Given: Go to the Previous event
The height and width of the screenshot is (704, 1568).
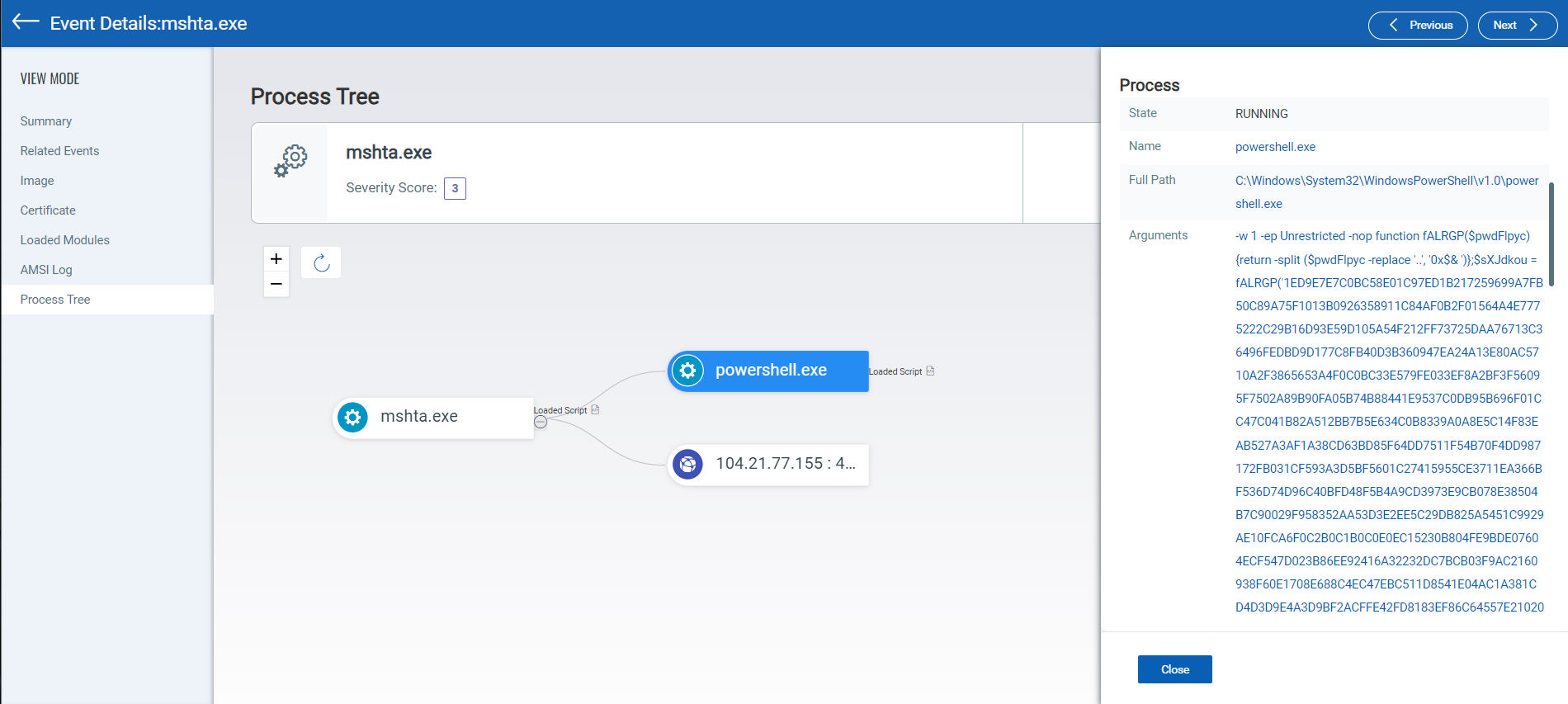Looking at the screenshot, I should click(x=1418, y=25).
